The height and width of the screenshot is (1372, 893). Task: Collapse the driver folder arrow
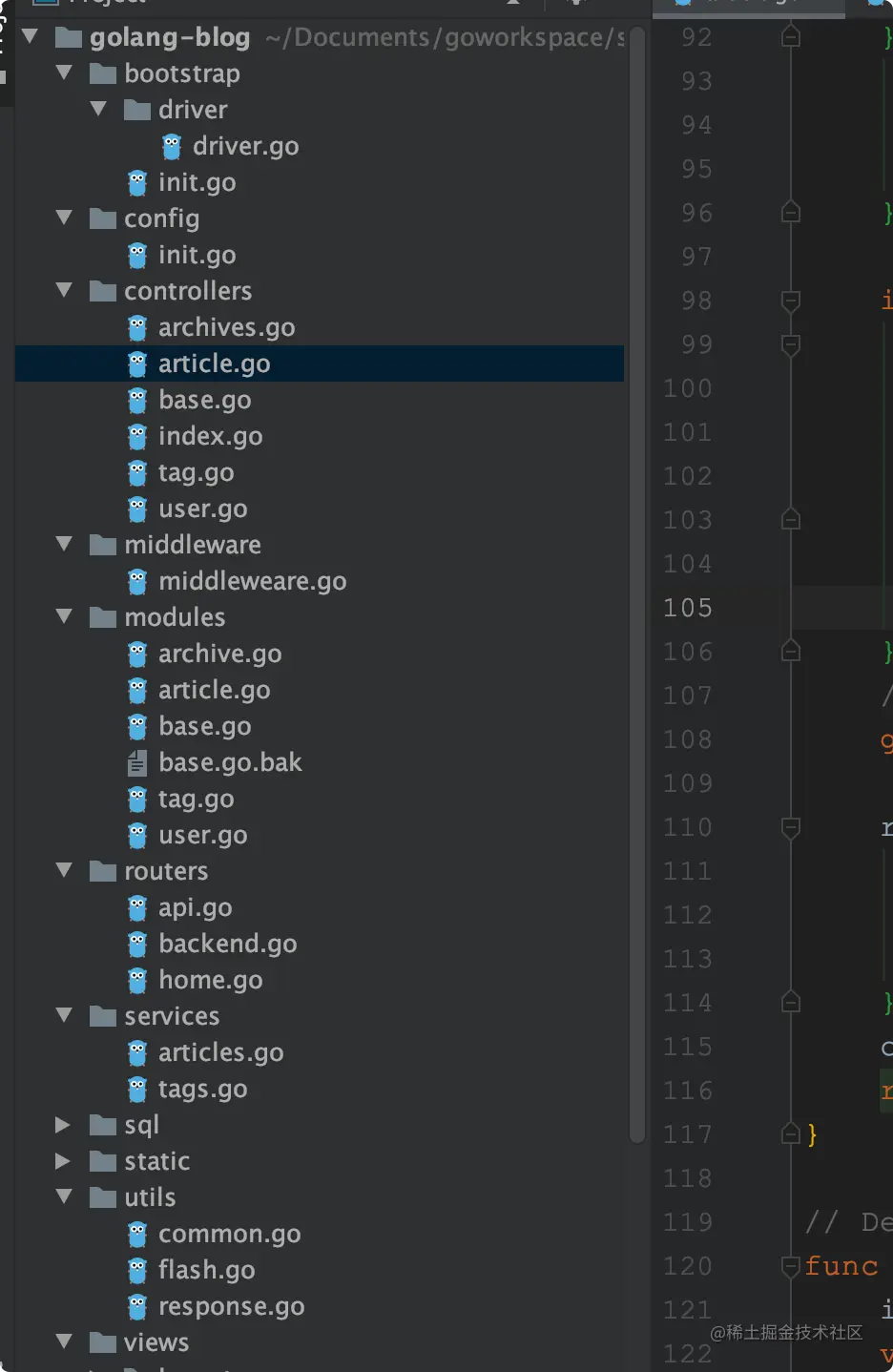coord(98,109)
